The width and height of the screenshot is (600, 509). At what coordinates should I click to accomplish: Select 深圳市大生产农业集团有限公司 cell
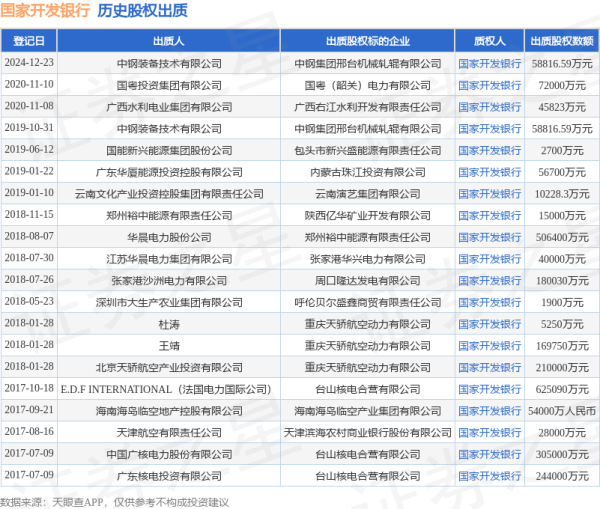169,302
